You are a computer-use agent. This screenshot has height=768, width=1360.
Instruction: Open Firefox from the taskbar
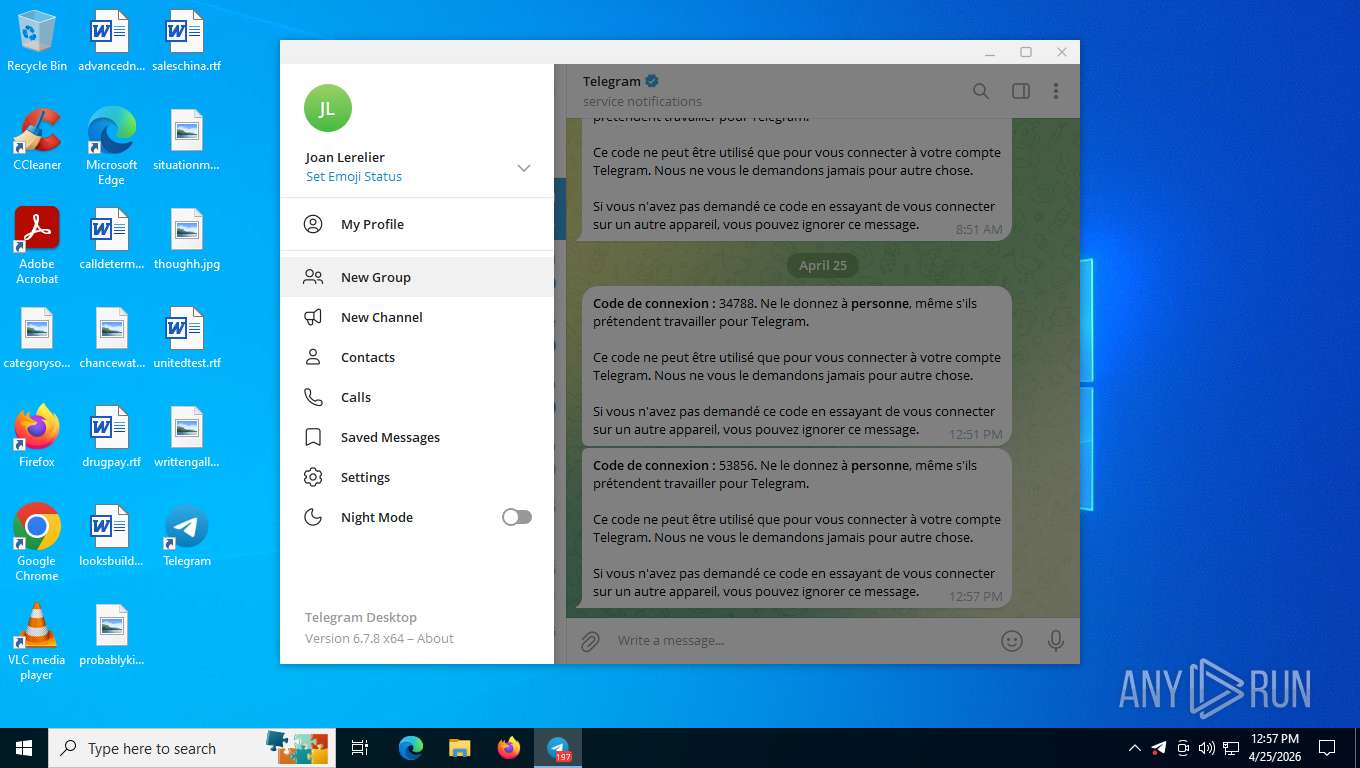509,748
